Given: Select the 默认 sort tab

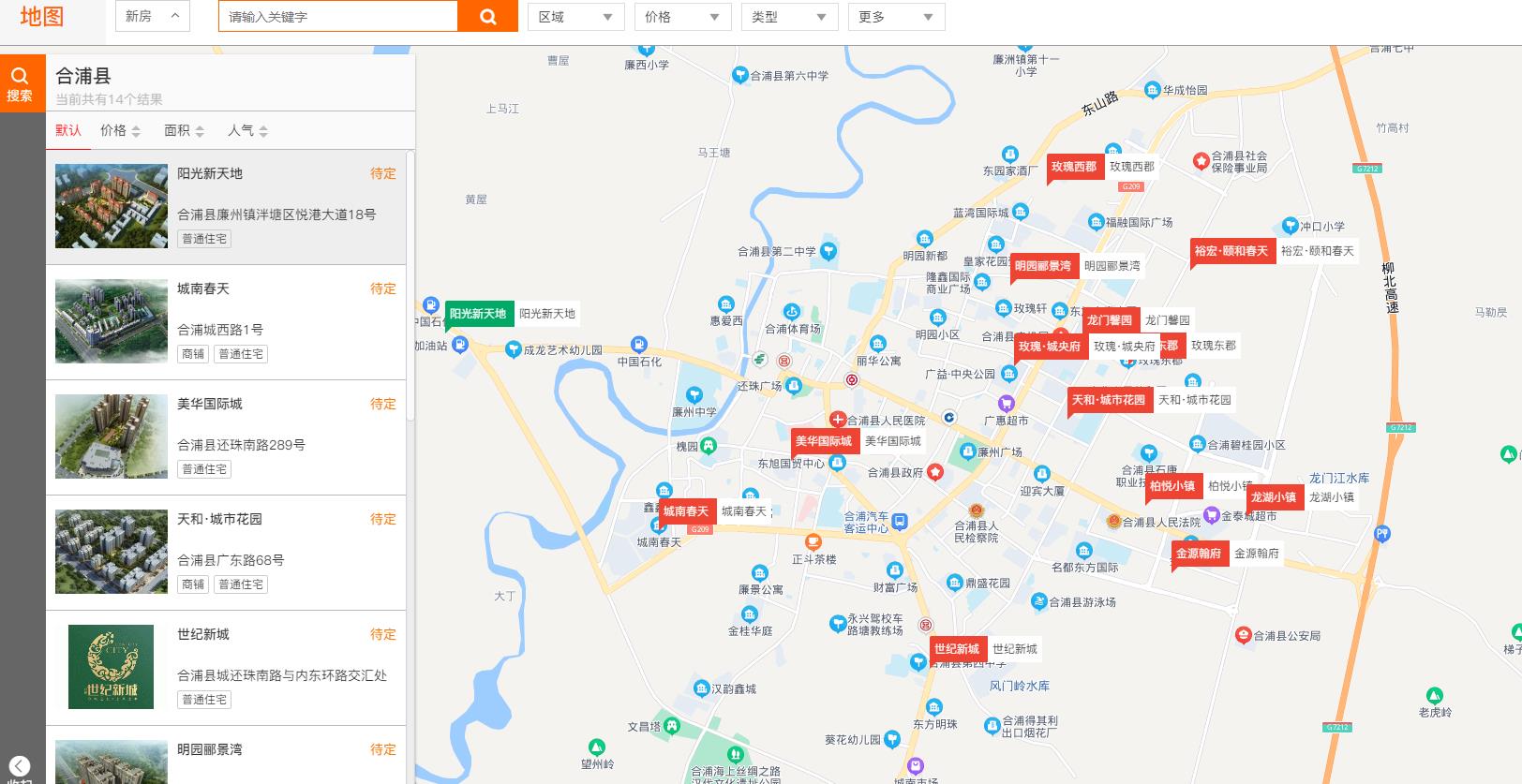Looking at the screenshot, I should click(x=68, y=130).
